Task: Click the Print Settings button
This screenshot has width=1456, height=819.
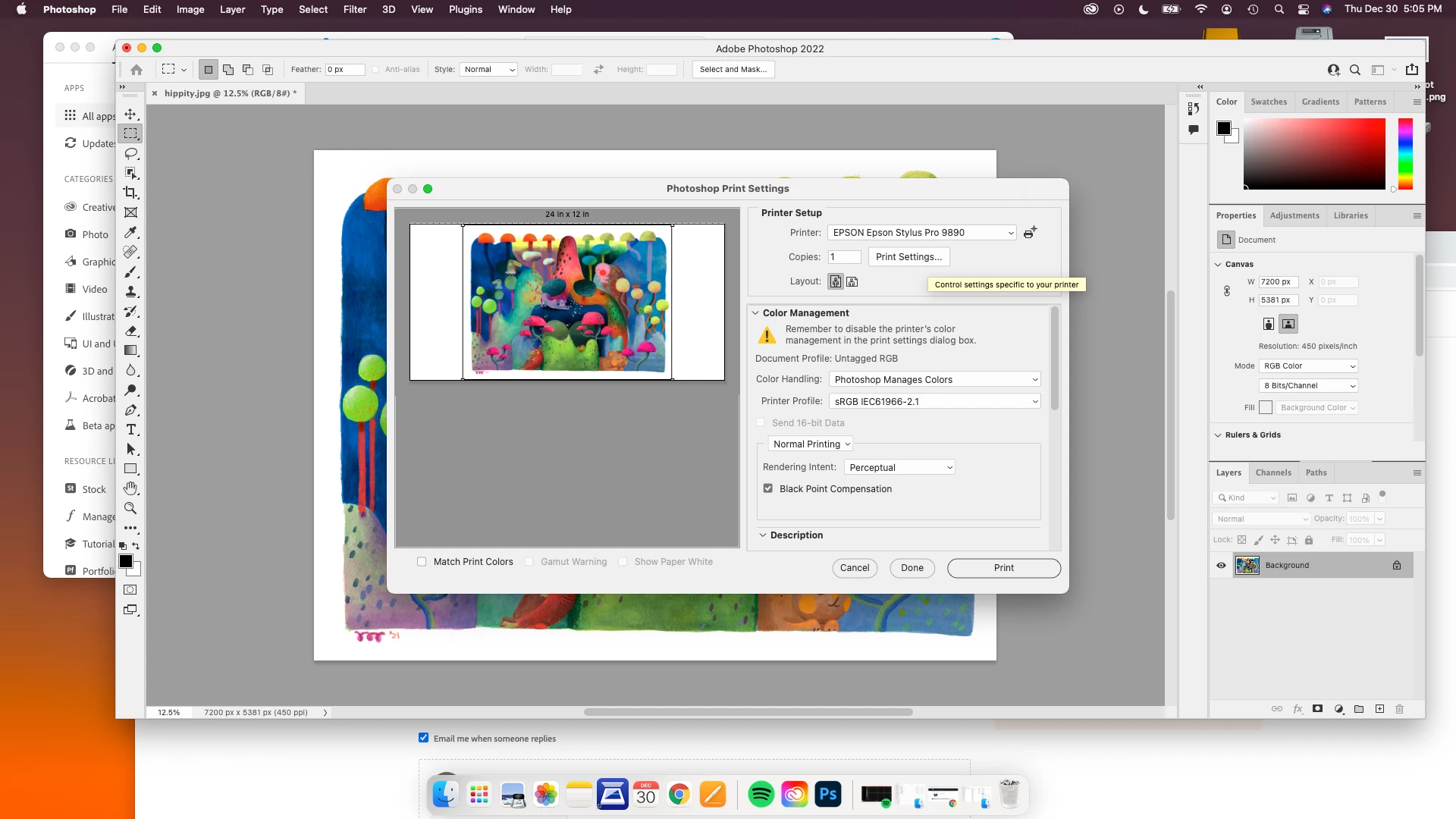Action: pyautogui.click(x=908, y=257)
